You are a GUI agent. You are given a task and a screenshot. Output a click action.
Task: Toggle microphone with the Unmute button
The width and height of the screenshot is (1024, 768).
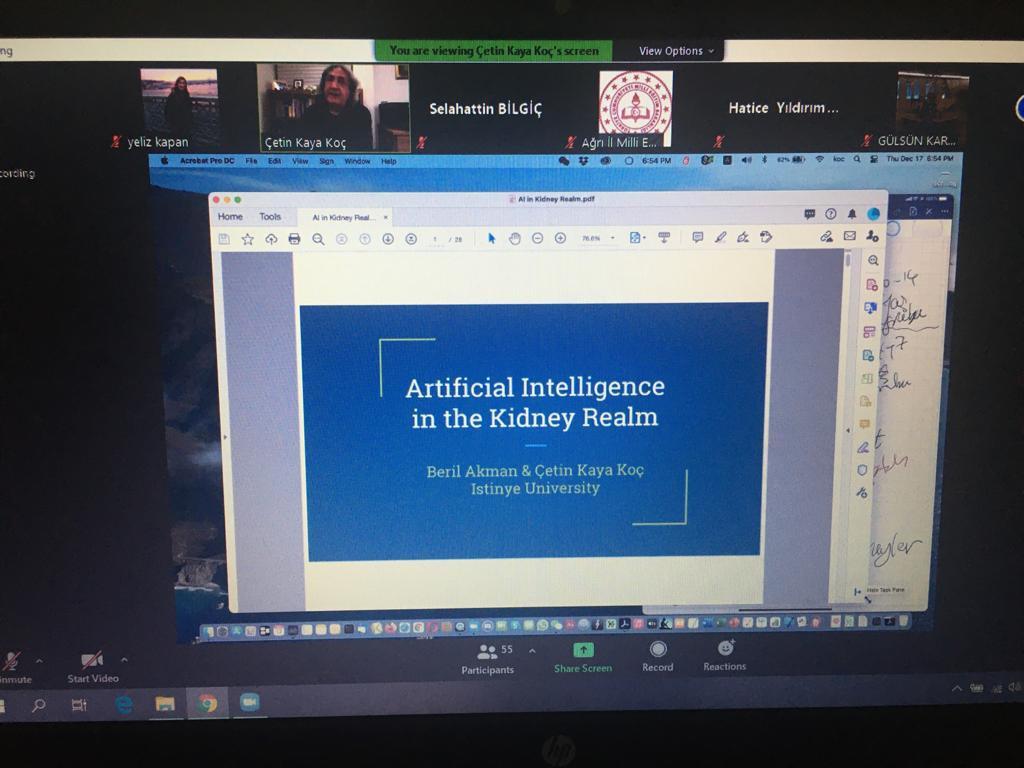(12, 666)
